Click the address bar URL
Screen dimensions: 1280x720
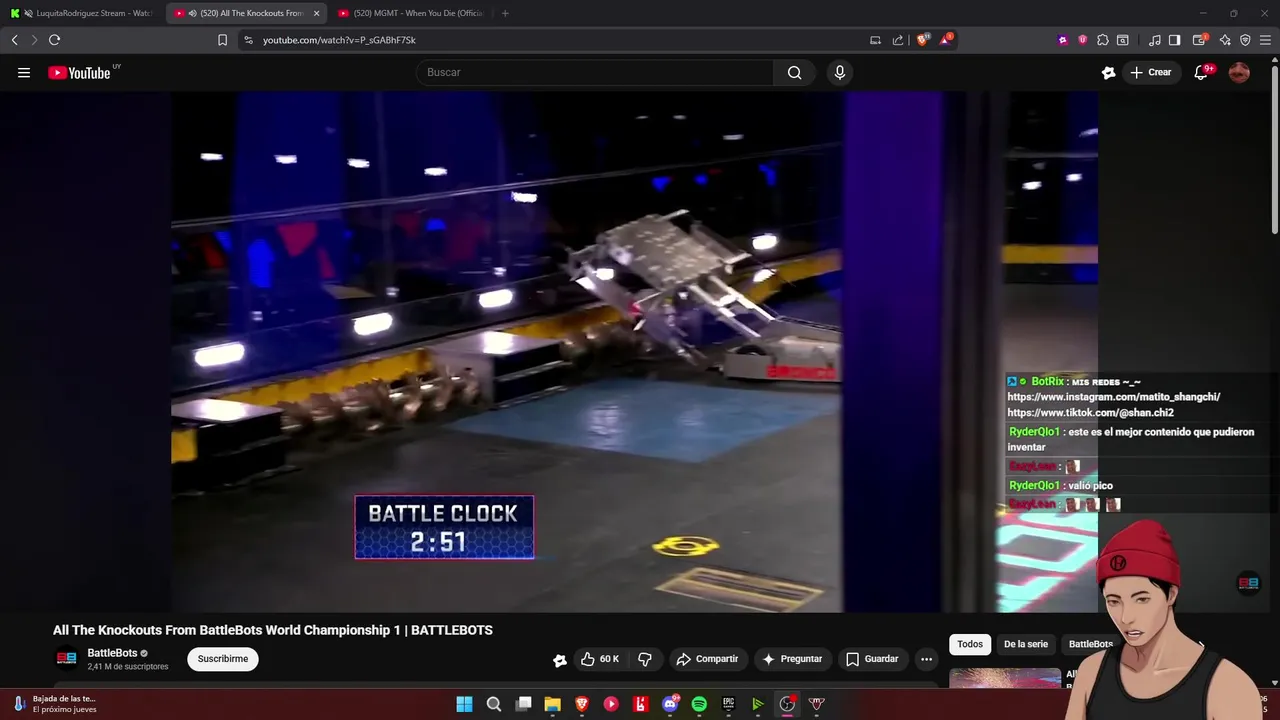pos(339,40)
